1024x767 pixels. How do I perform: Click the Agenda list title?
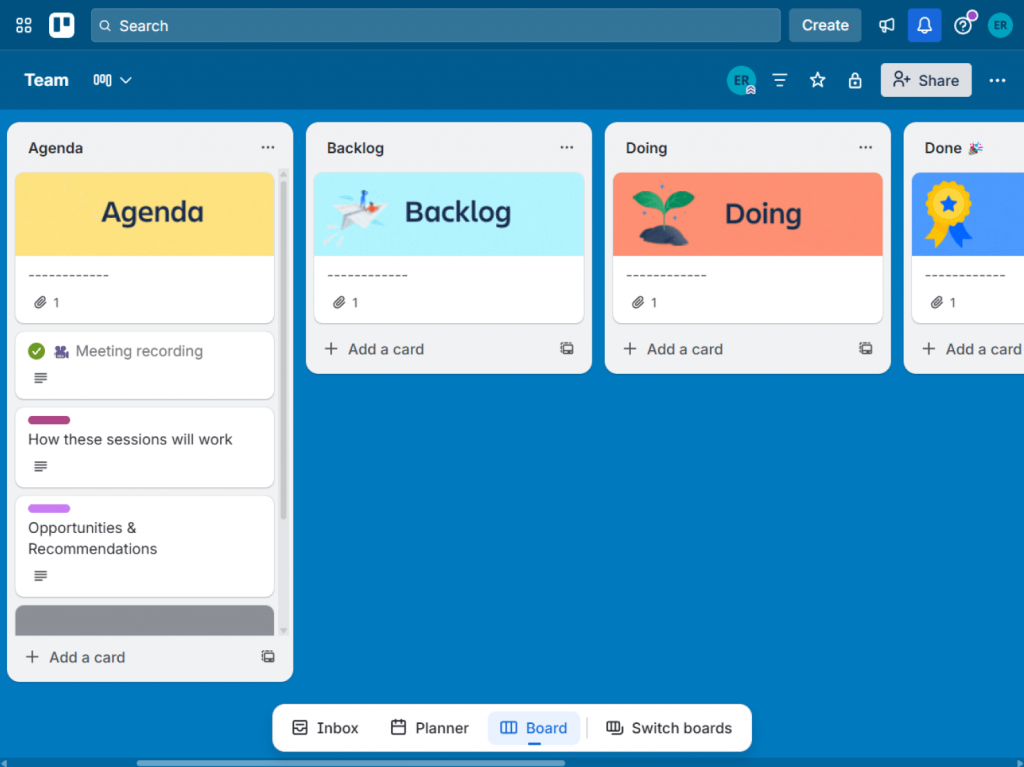click(x=56, y=148)
